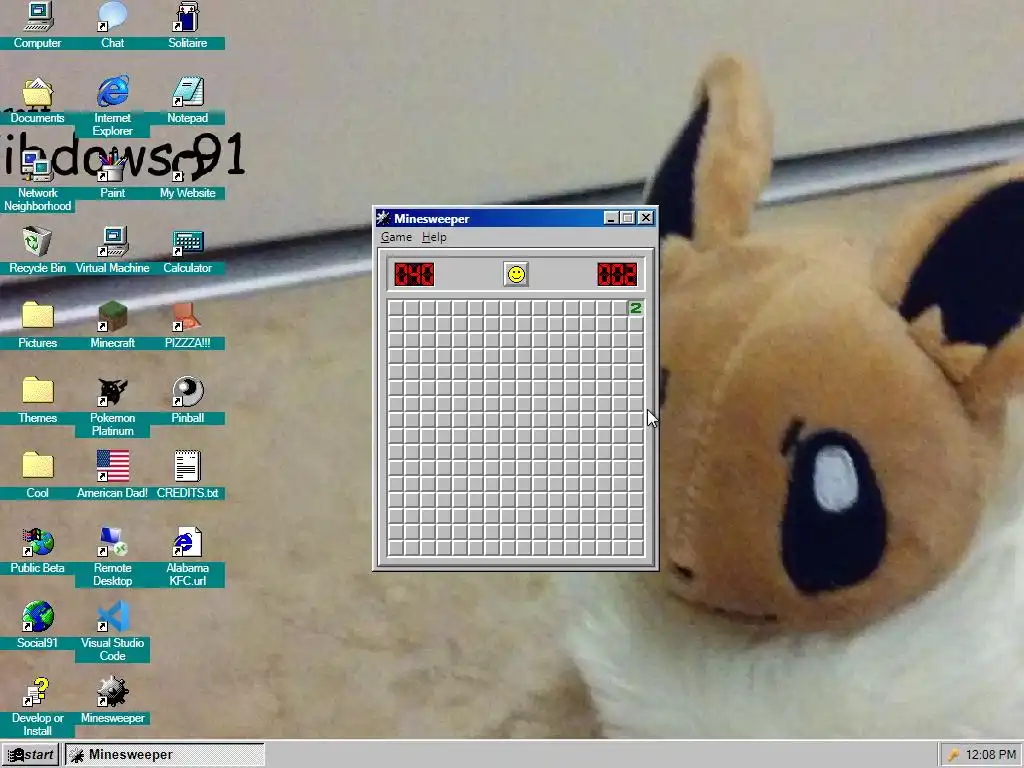Viewport: 1024px width, 768px height.
Task: Minimize the Minesweeper window
Action: [x=611, y=218]
